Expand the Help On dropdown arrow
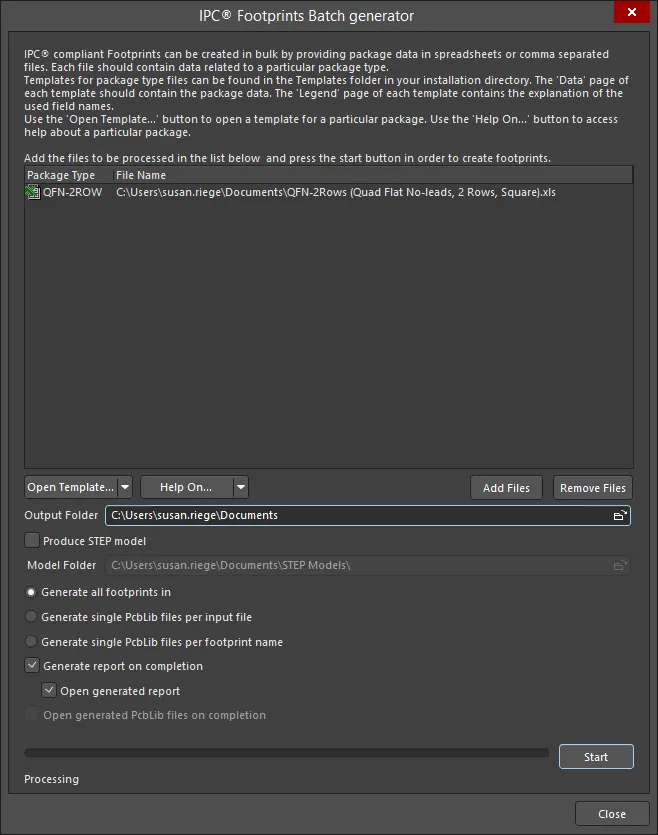Viewport: 658px width, 835px height. point(241,487)
